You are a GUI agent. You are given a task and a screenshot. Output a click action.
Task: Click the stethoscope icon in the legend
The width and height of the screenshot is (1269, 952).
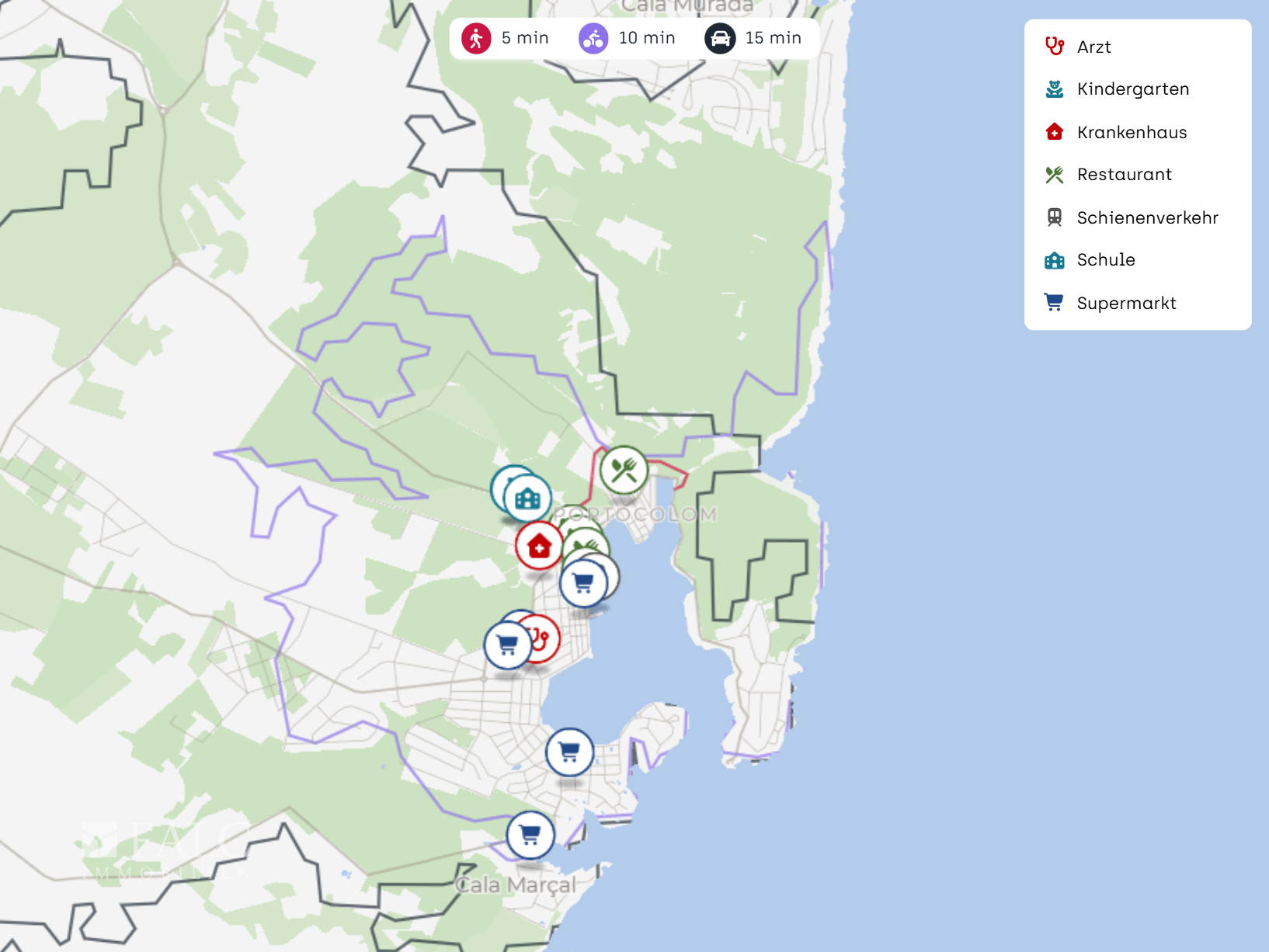[x=1054, y=47]
